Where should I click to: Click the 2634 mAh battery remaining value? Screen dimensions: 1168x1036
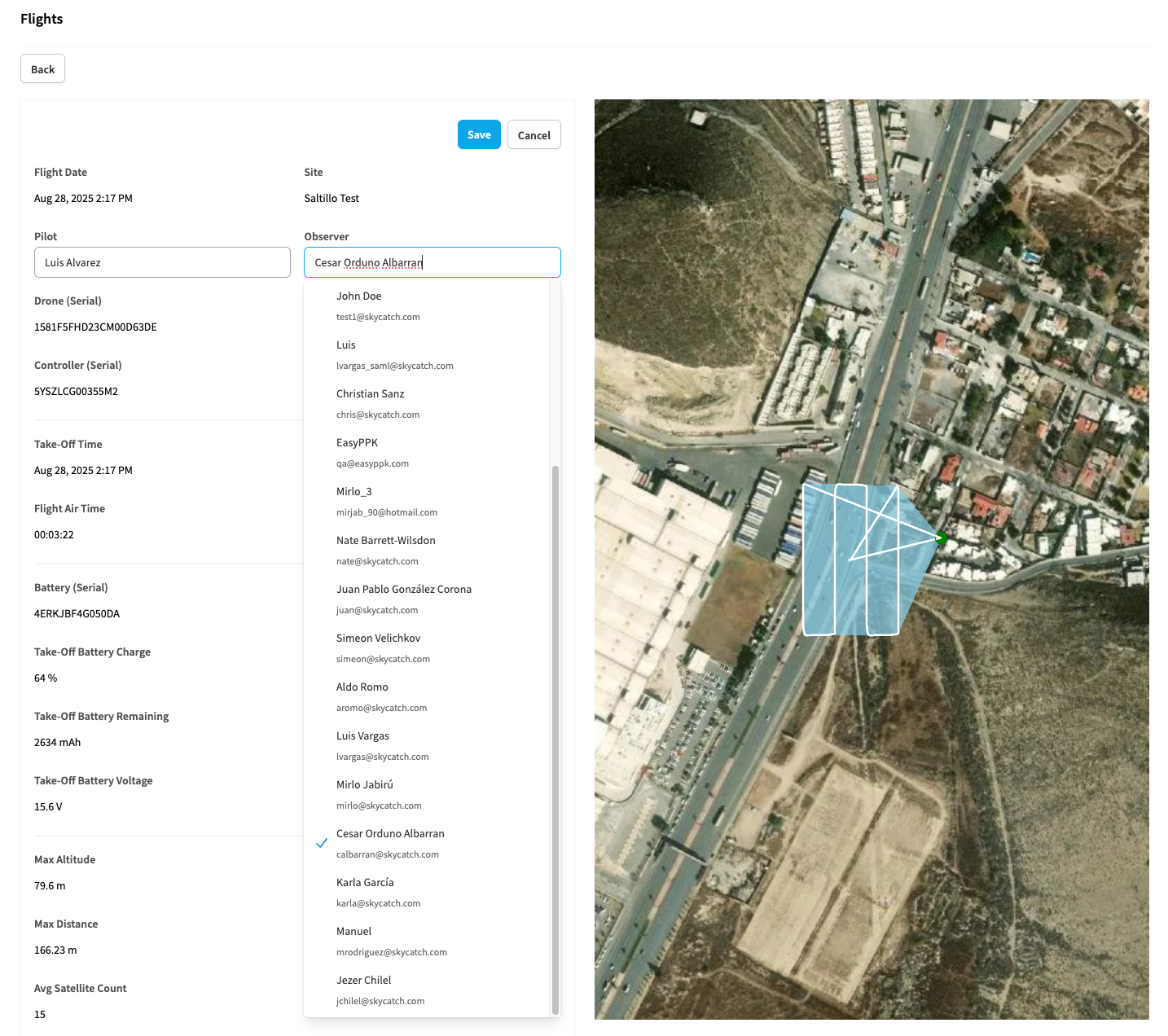[x=57, y=742]
